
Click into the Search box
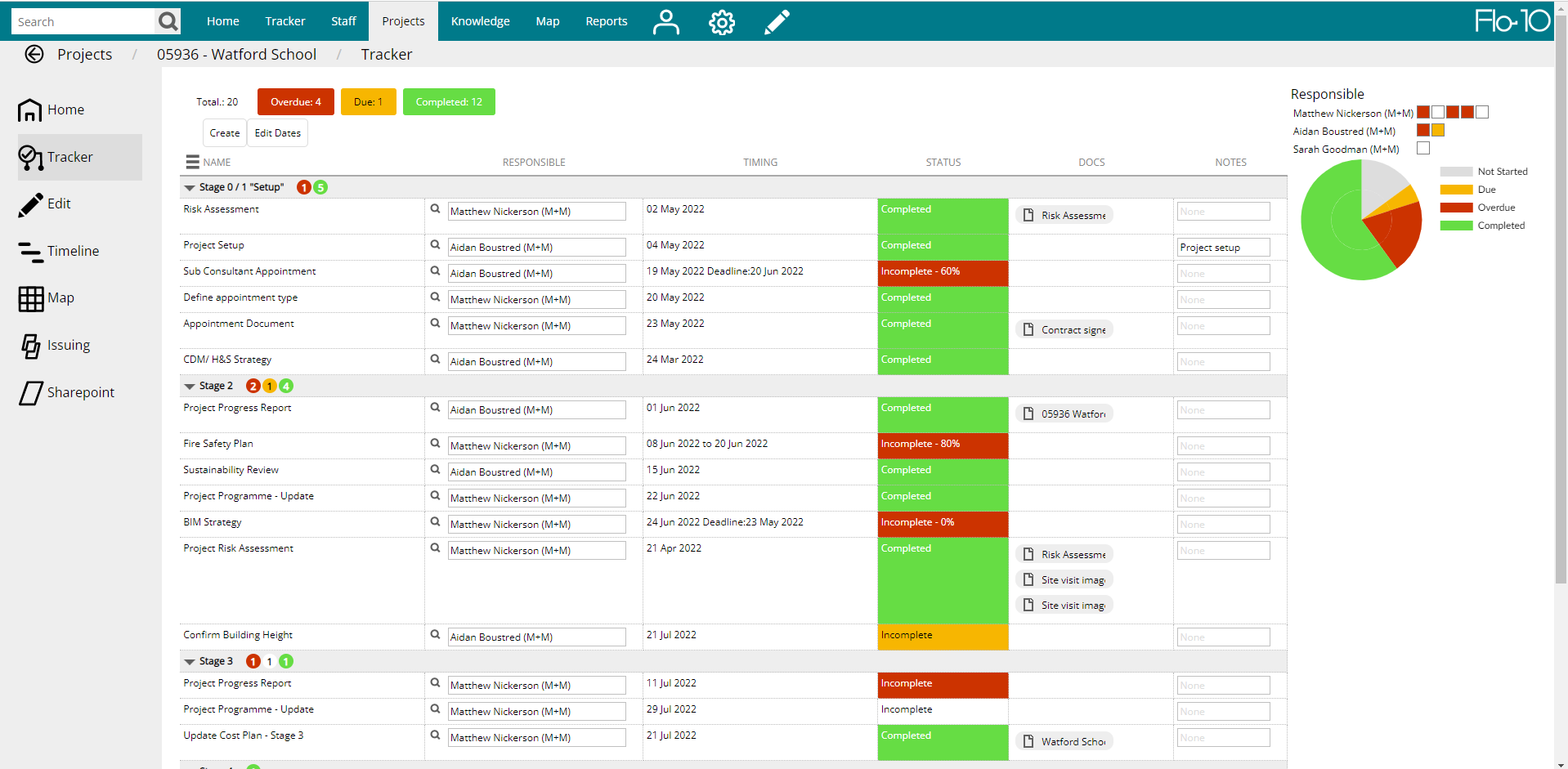tap(83, 21)
